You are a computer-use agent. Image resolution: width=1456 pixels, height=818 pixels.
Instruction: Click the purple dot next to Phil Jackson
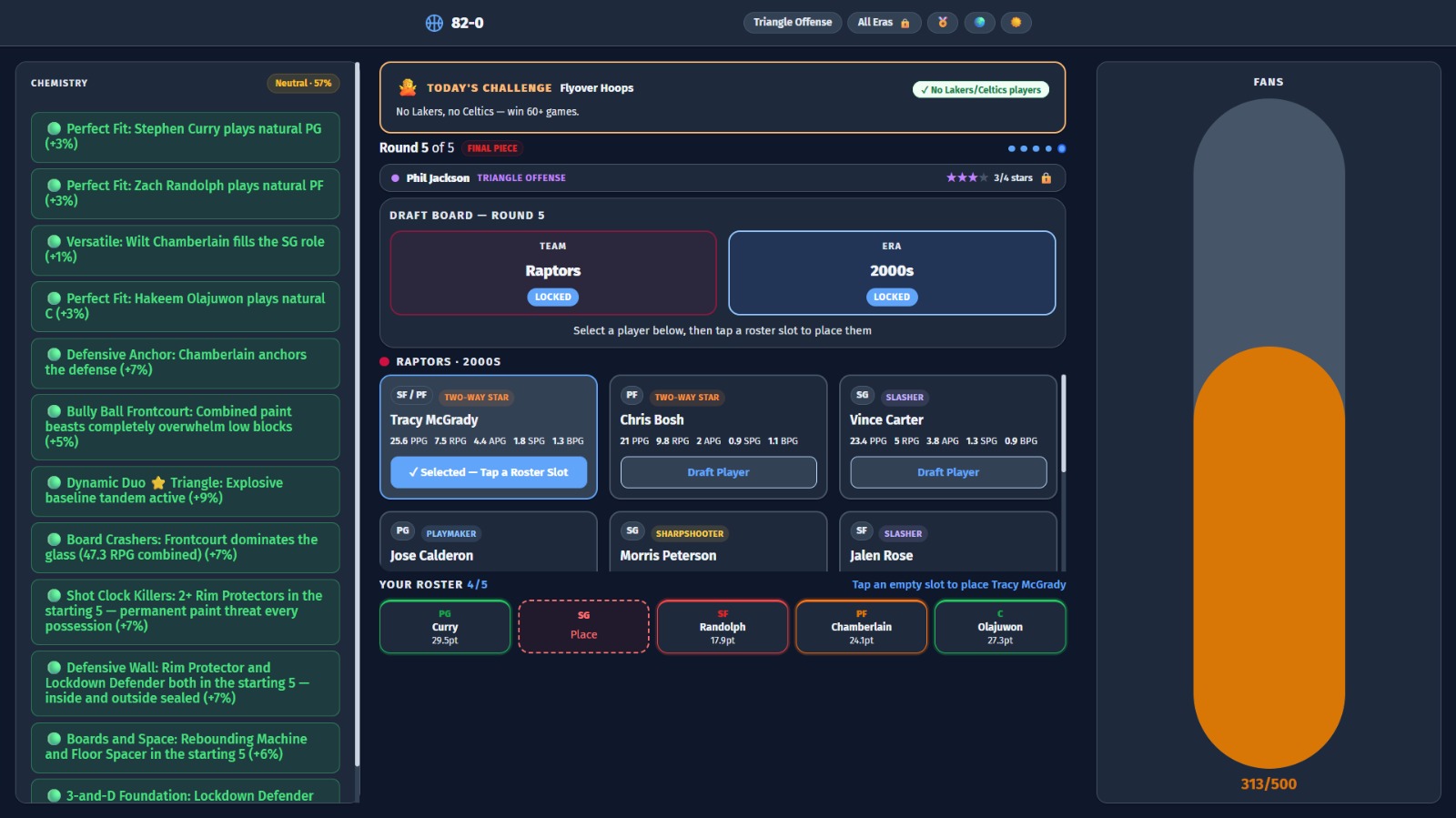pyautogui.click(x=395, y=178)
